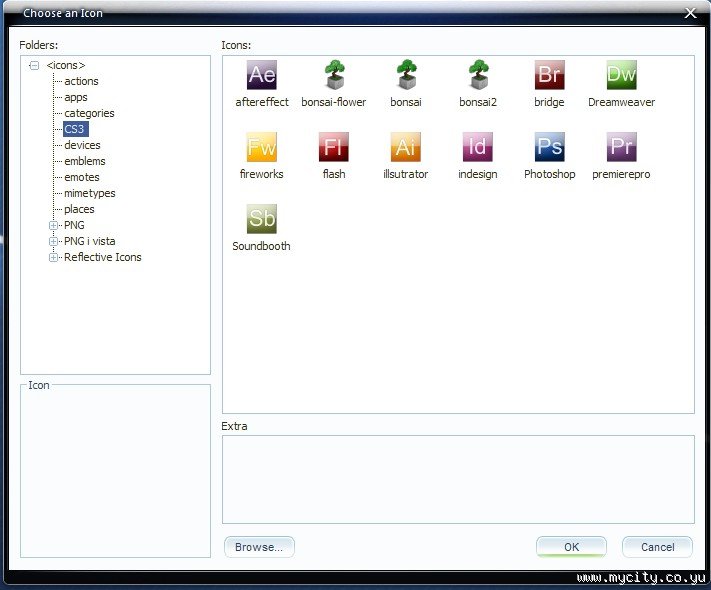Select the Reflective Icons label

[103, 257]
